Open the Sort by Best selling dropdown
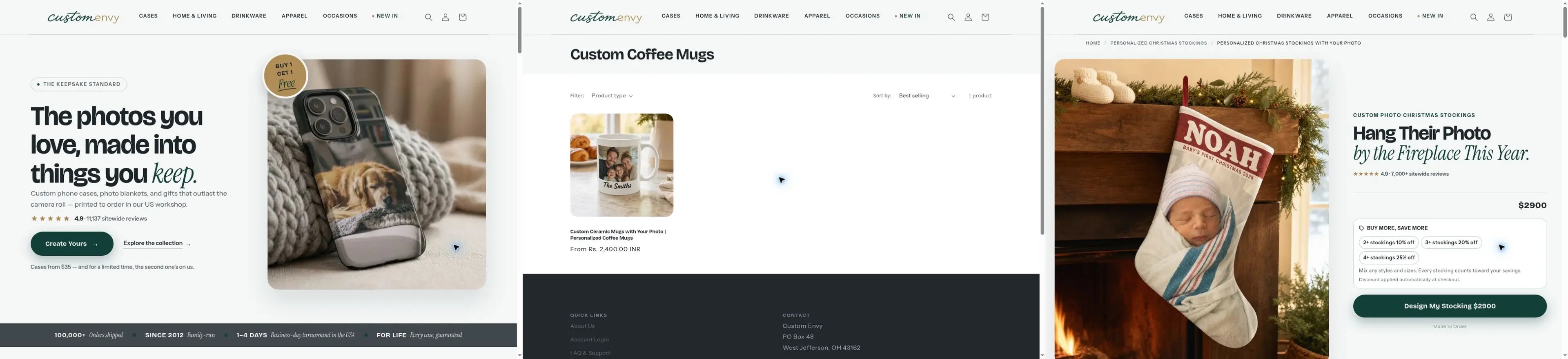The height and width of the screenshot is (359, 1568). point(927,96)
